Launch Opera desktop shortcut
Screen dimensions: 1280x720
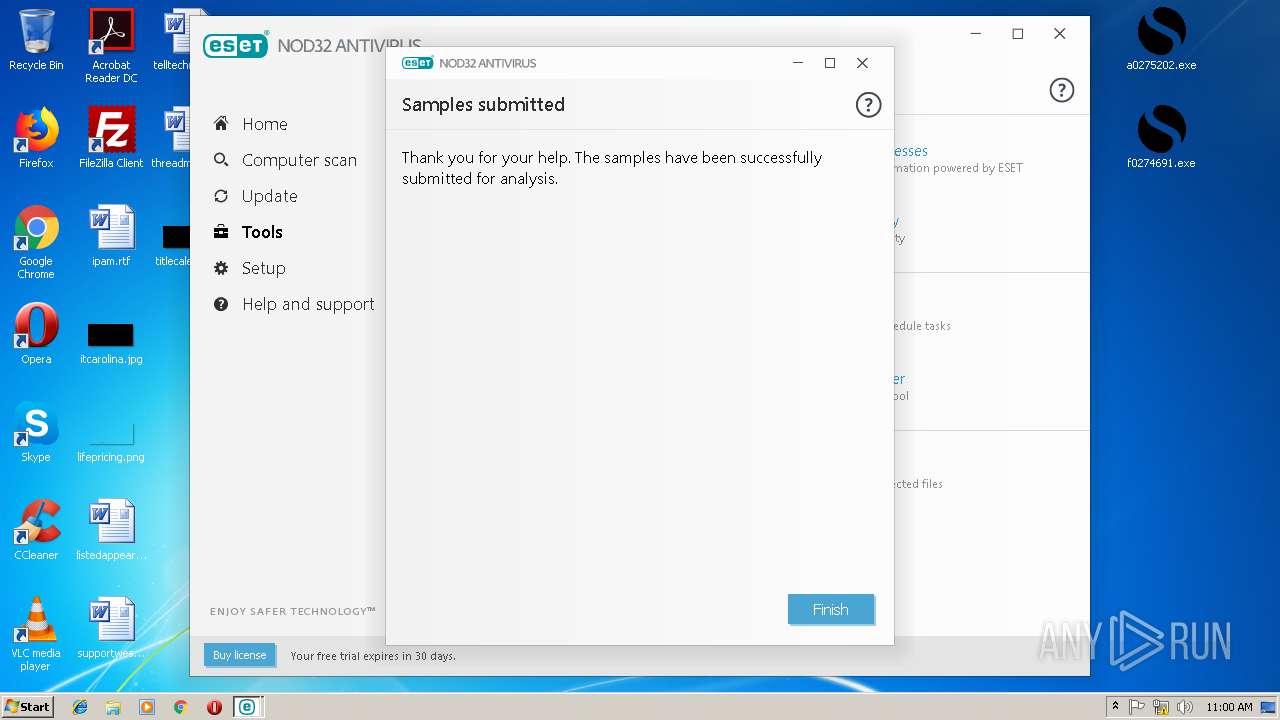(x=36, y=334)
